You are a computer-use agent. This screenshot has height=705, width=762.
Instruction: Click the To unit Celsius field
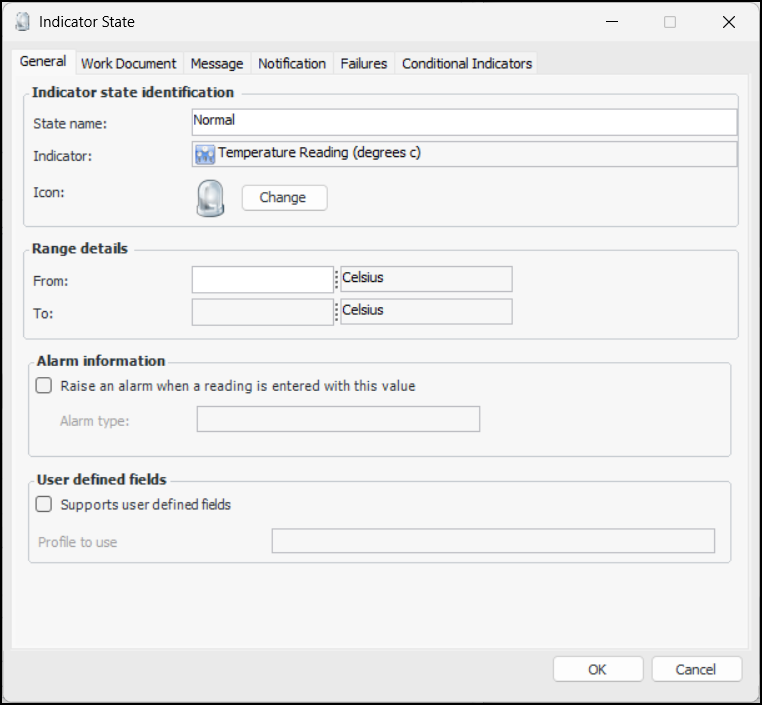click(x=426, y=311)
